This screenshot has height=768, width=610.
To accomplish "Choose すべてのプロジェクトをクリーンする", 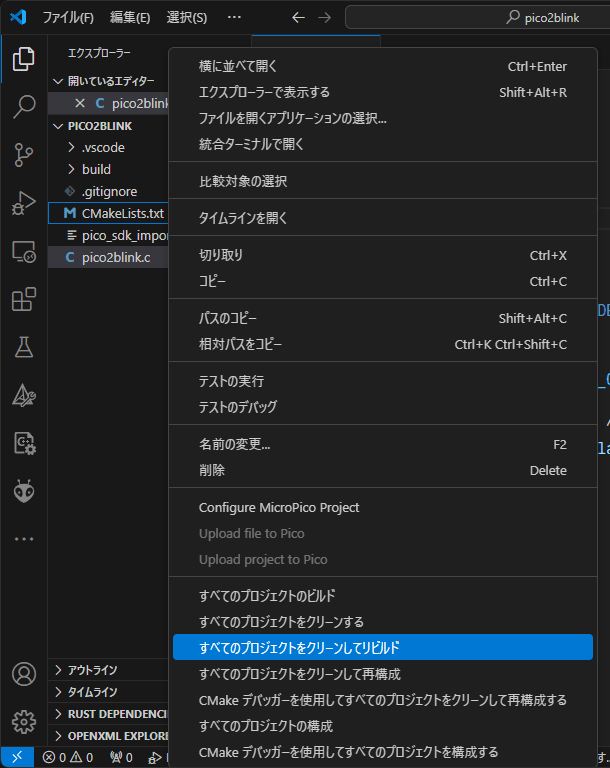I will click(x=383, y=622).
